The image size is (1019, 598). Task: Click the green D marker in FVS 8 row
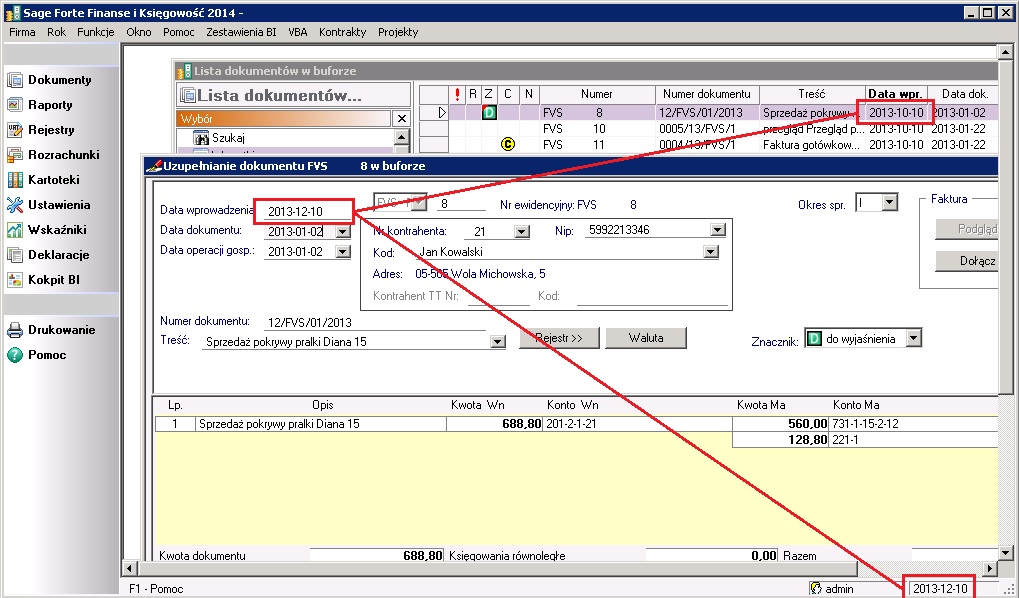(489, 112)
